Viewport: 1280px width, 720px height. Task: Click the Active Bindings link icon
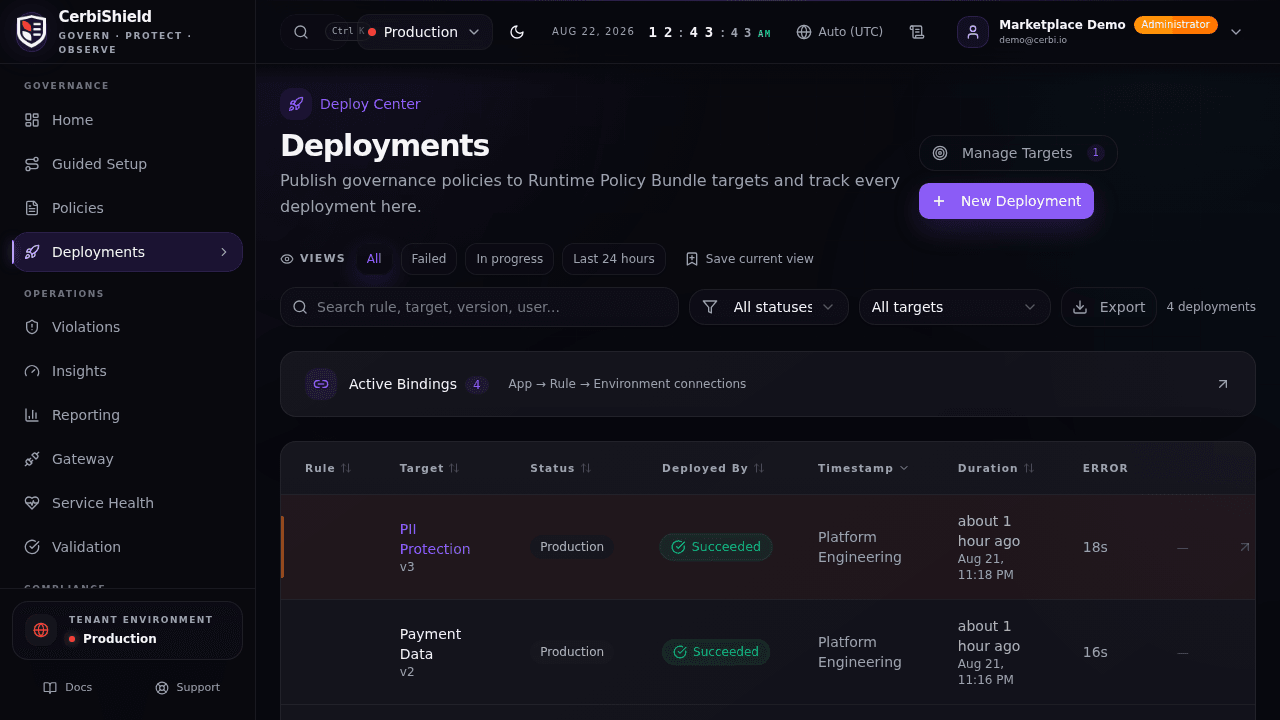click(x=321, y=384)
